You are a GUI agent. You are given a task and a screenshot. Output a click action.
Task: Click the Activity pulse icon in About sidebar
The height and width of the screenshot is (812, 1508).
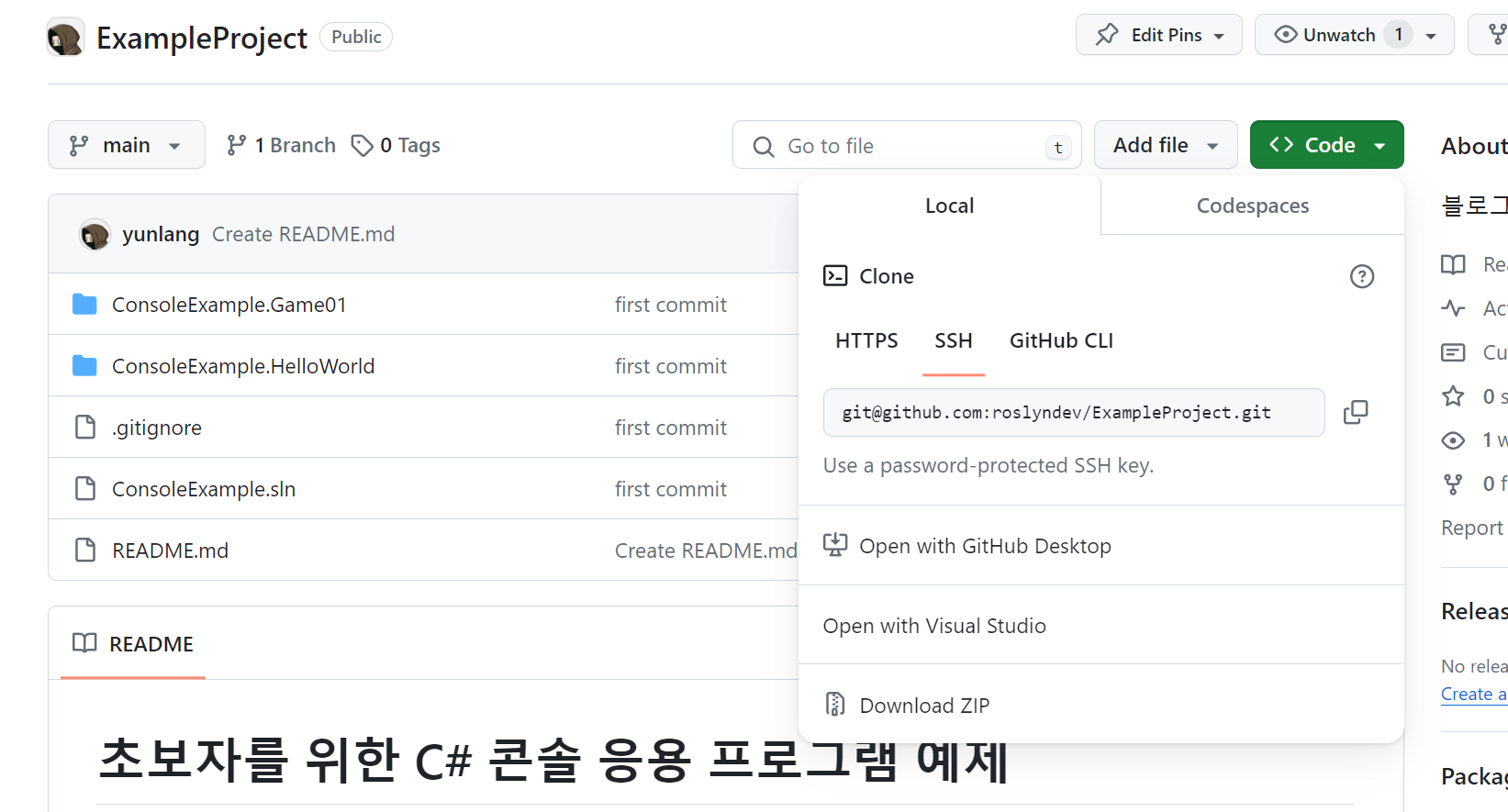[1453, 308]
